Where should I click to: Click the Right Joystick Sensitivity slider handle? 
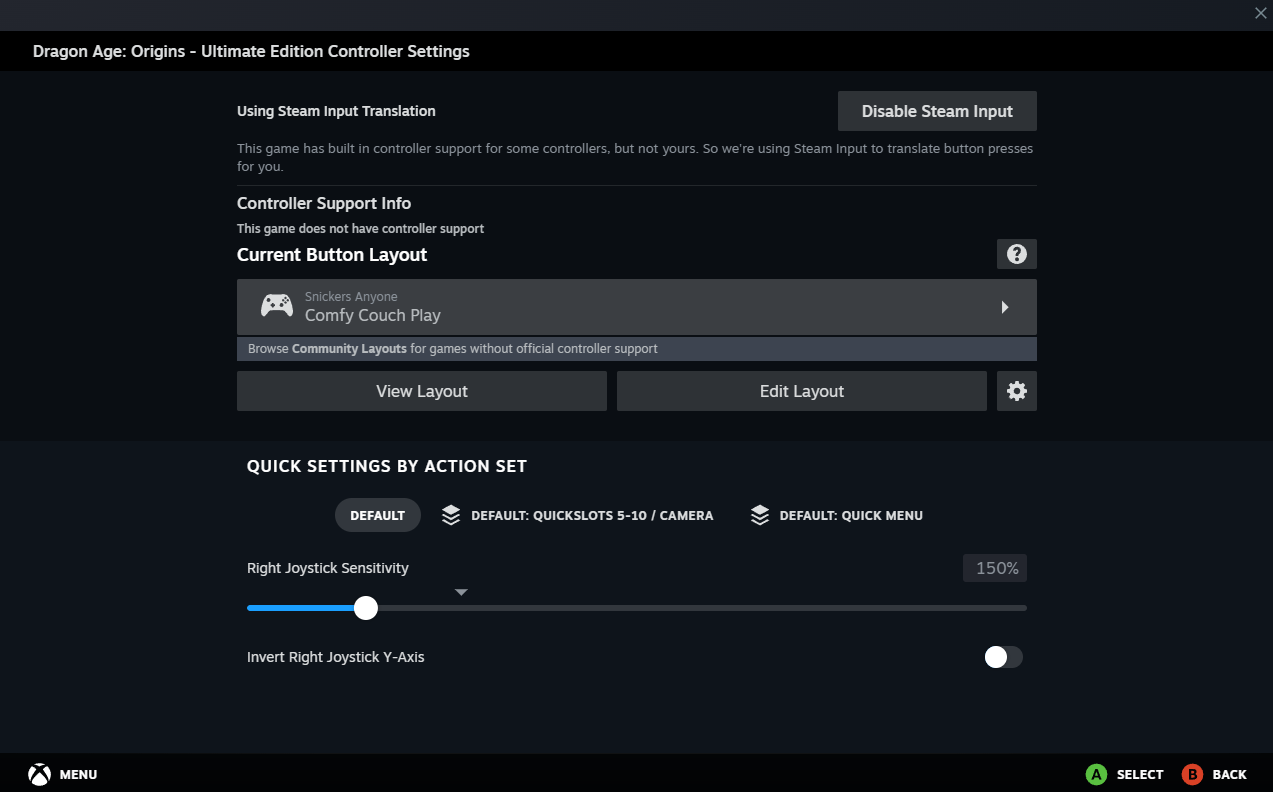pos(366,607)
